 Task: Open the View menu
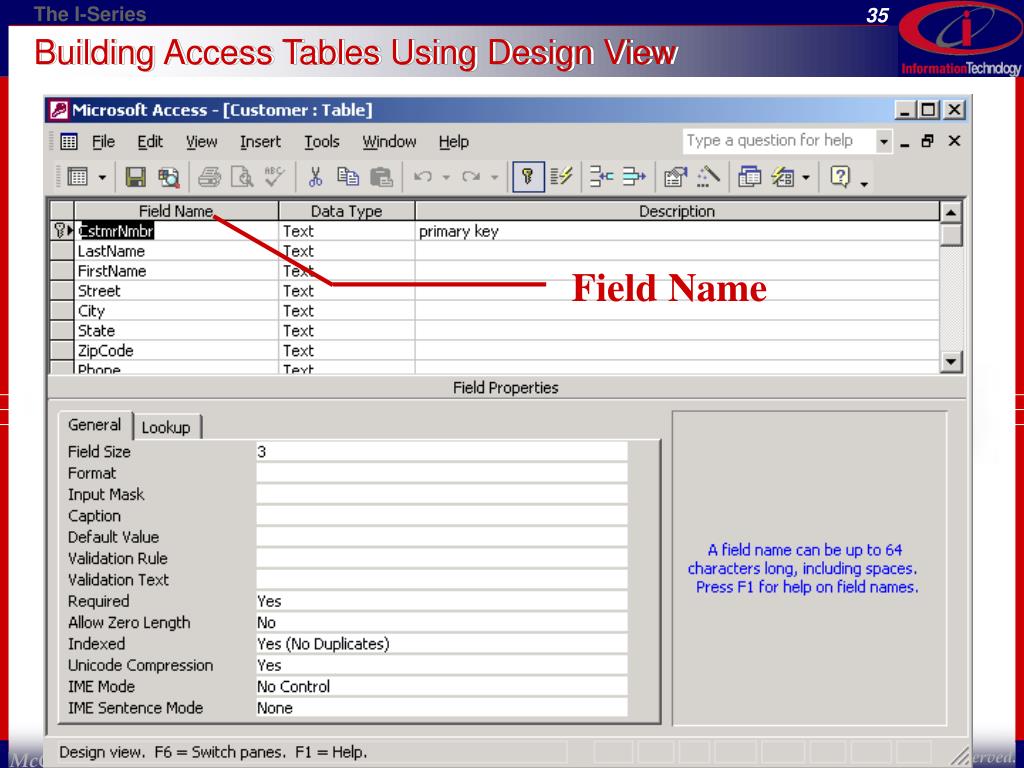pyautogui.click(x=201, y=142)
